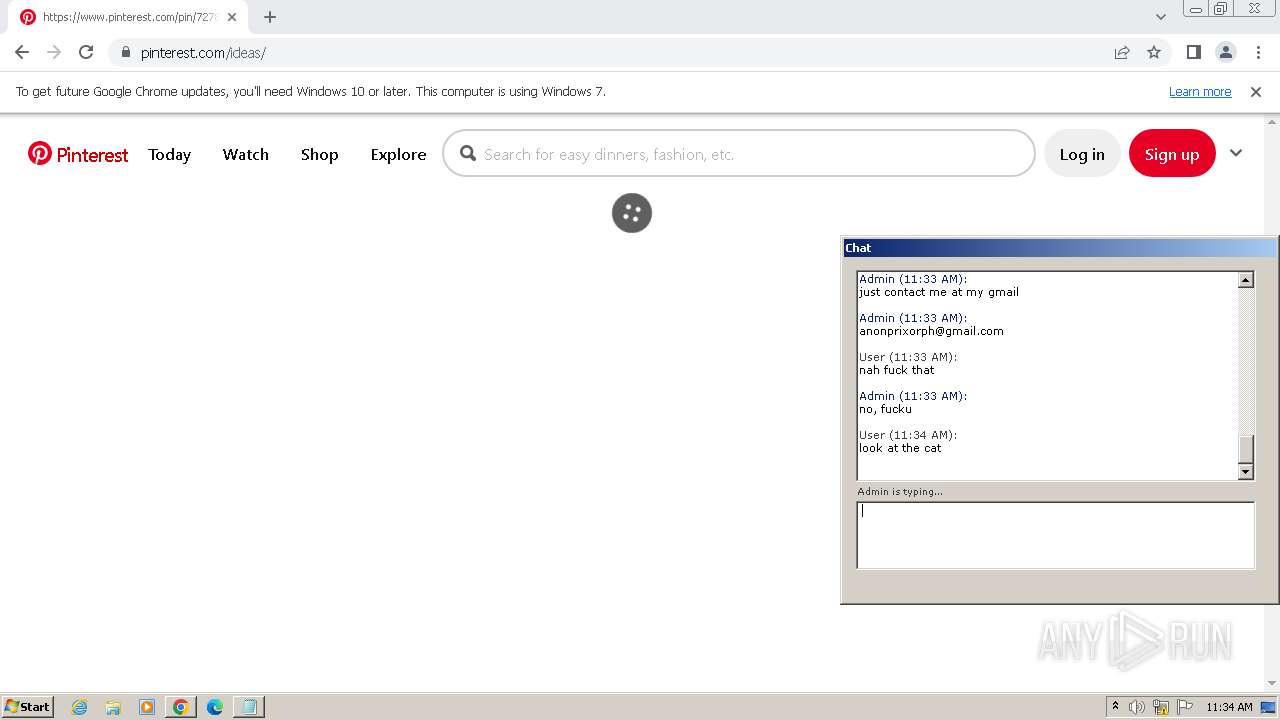Screen dimensions: 1280x720
Task: Click the Pinterest logo
Action: pos(78,154)
